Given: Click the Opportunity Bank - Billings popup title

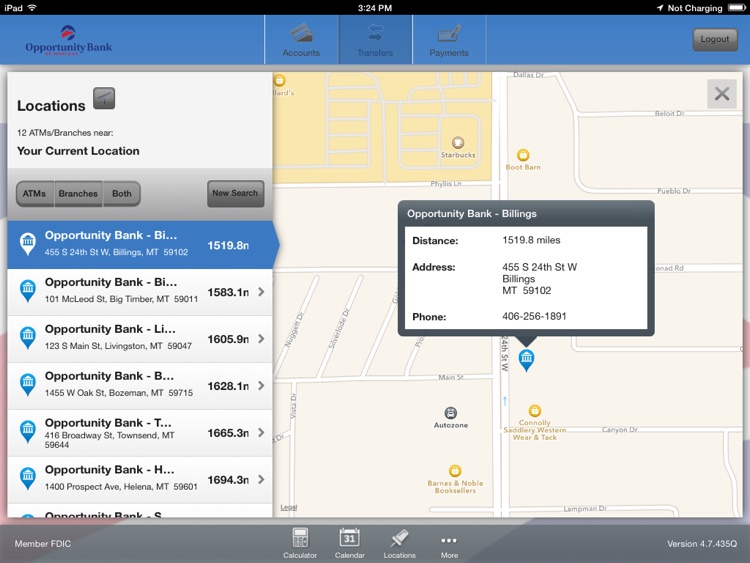Looking at the screenshot, I should 472,214.
